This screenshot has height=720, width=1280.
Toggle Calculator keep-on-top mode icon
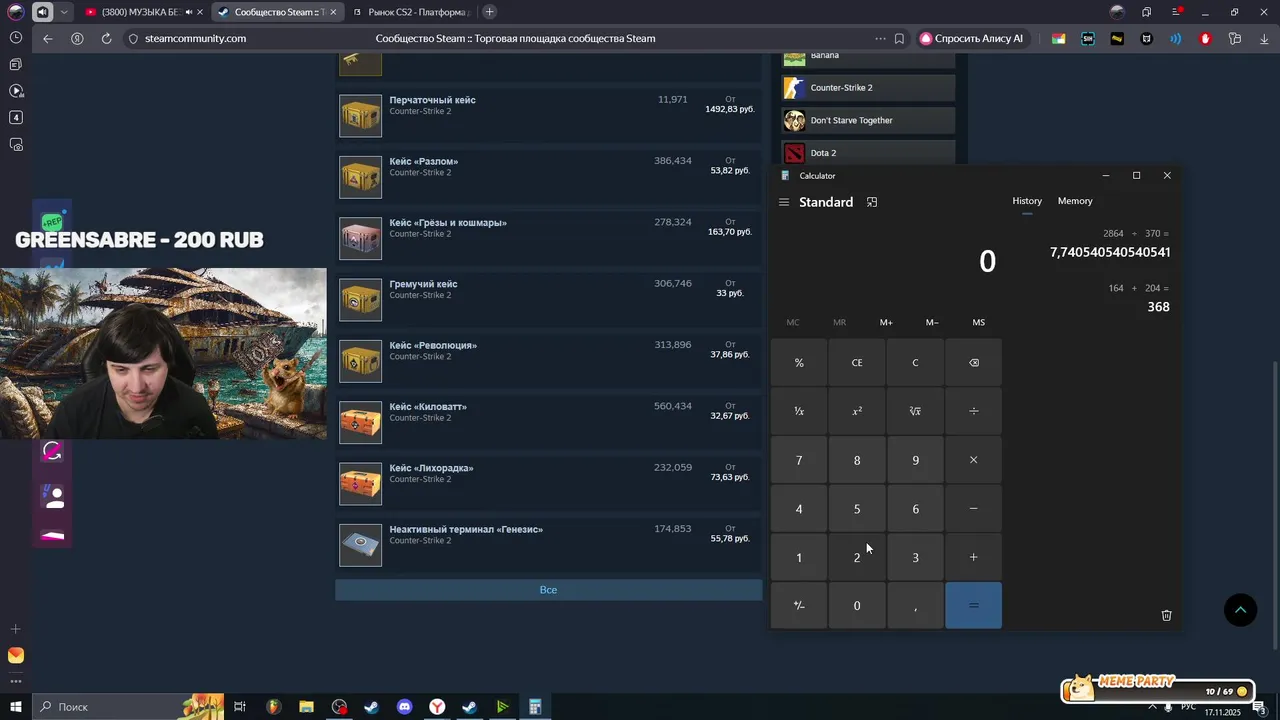tap(872, 202)
